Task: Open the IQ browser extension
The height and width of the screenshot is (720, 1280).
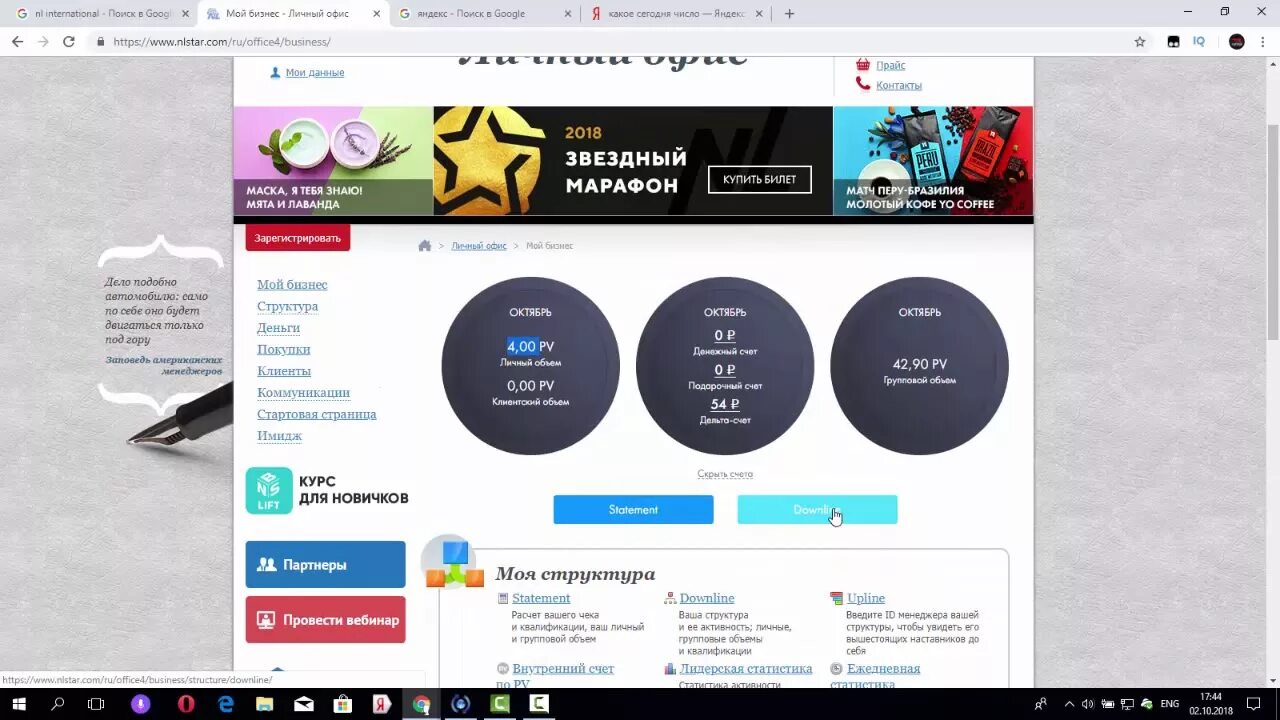Action: click(x=1199, y=42)
